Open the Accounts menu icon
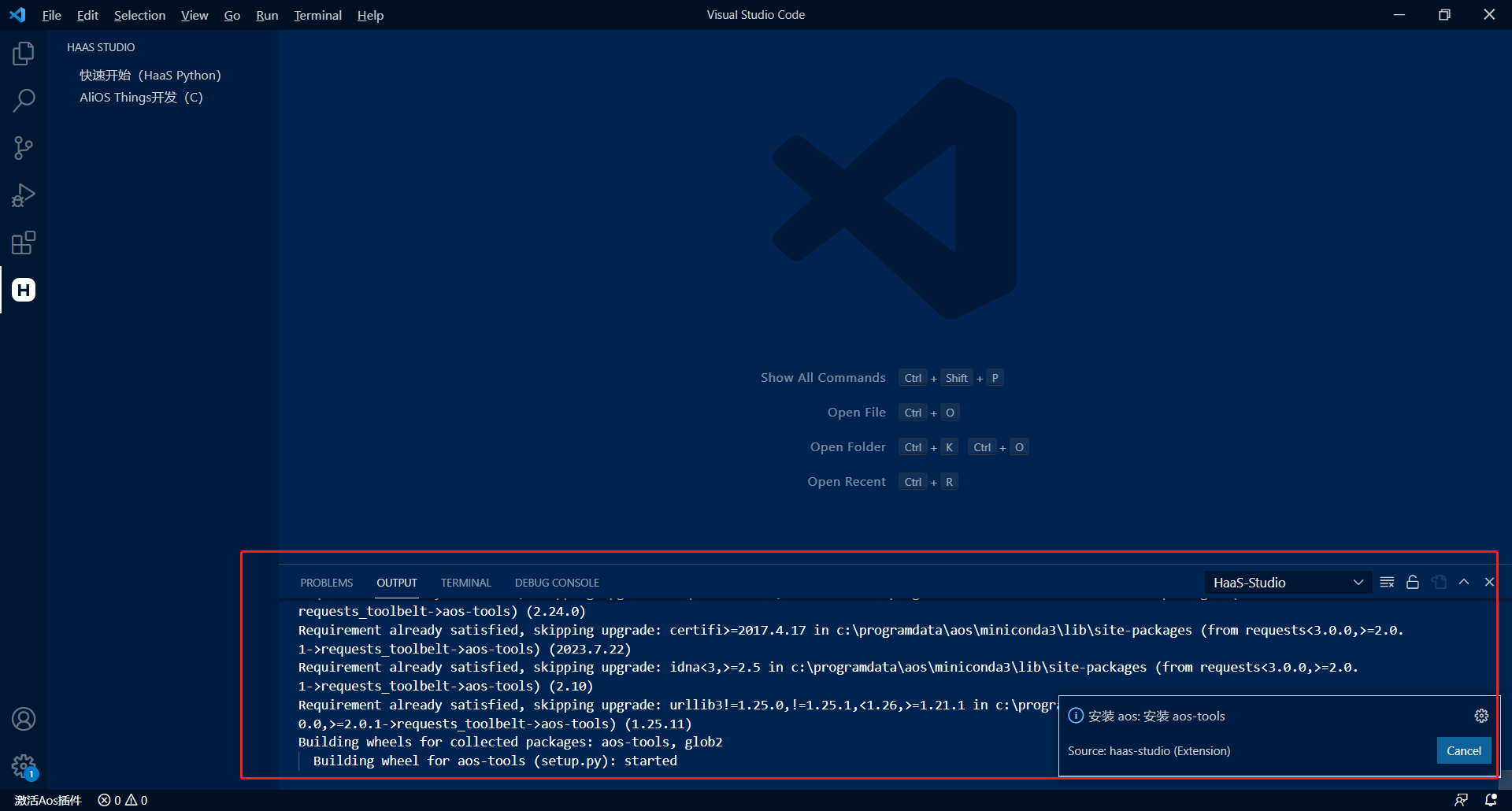 (24, 719)
